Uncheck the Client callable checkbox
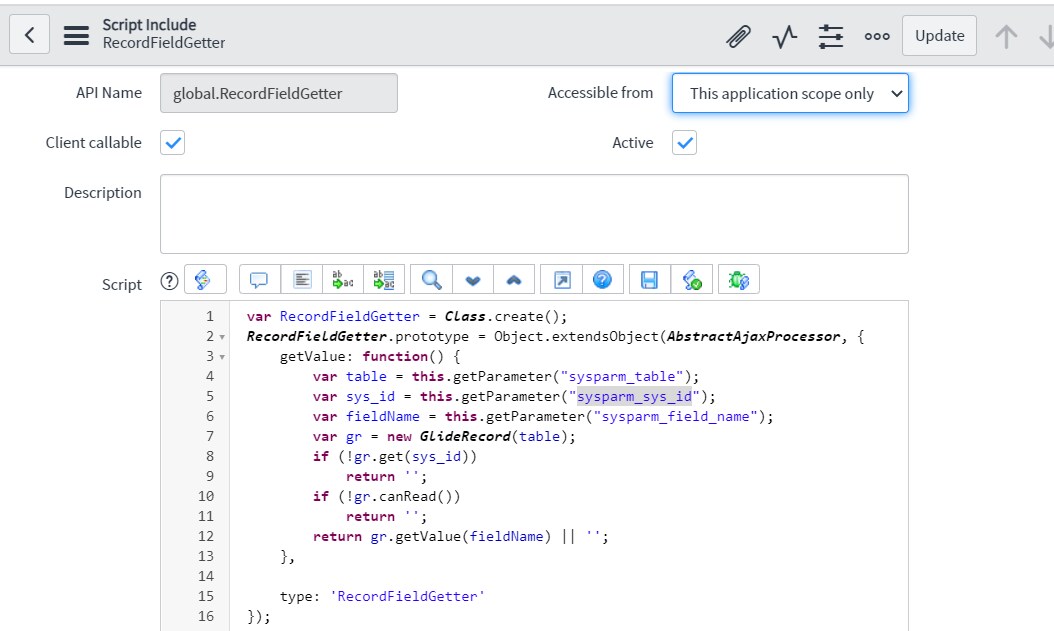Viewport: 1054px width, 631px height. tap(172, 143)
